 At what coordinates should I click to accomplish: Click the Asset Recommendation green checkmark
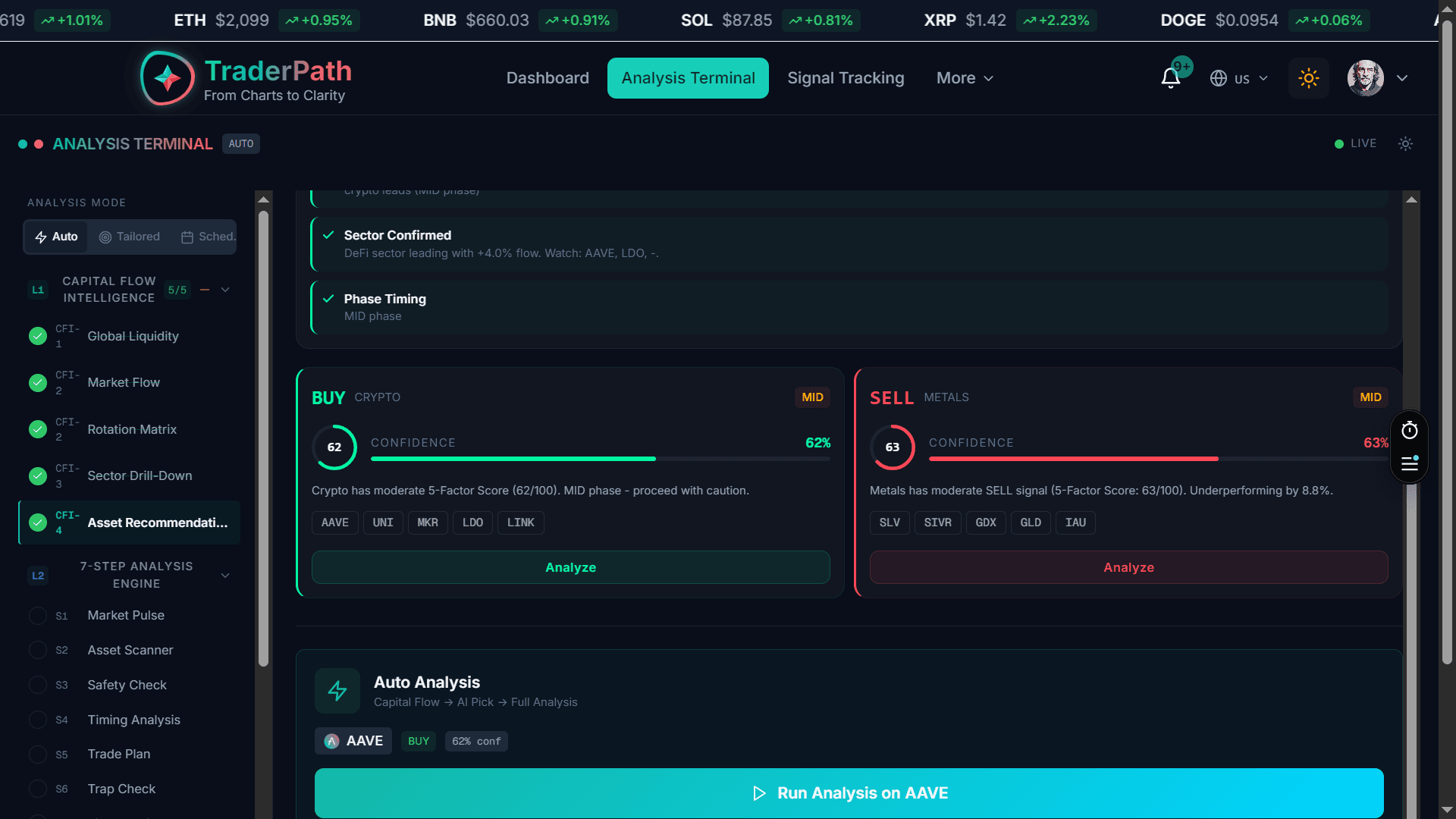pyautogui.click(x=38, y=522)
